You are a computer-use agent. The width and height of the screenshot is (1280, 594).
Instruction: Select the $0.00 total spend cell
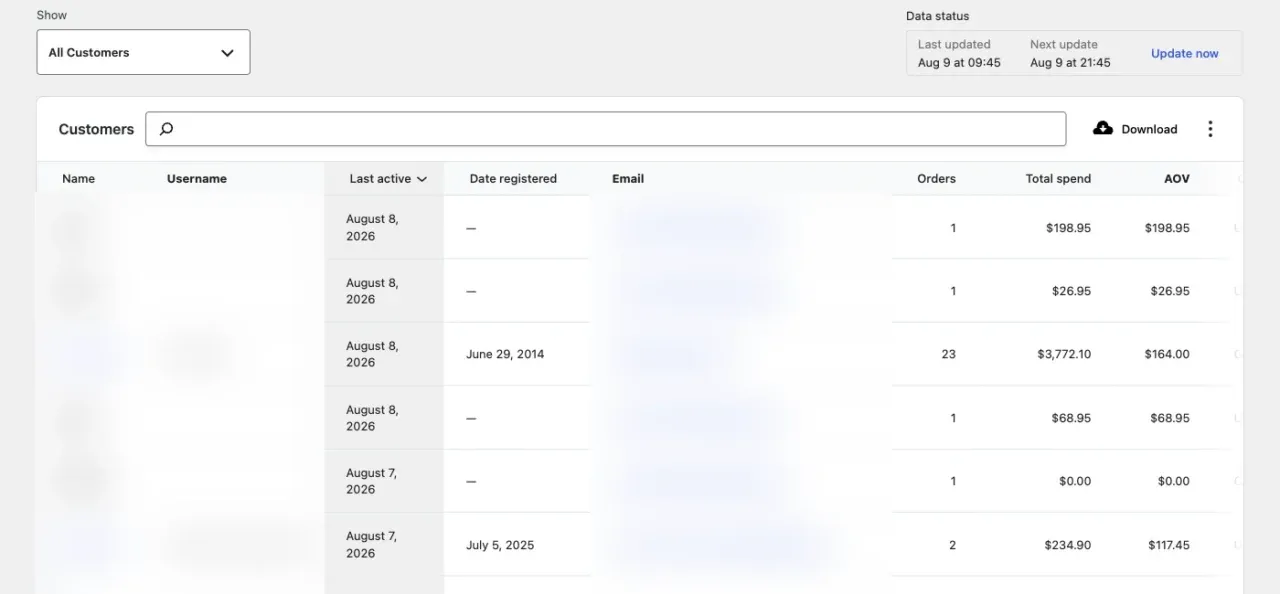(x=1075, y=481)
